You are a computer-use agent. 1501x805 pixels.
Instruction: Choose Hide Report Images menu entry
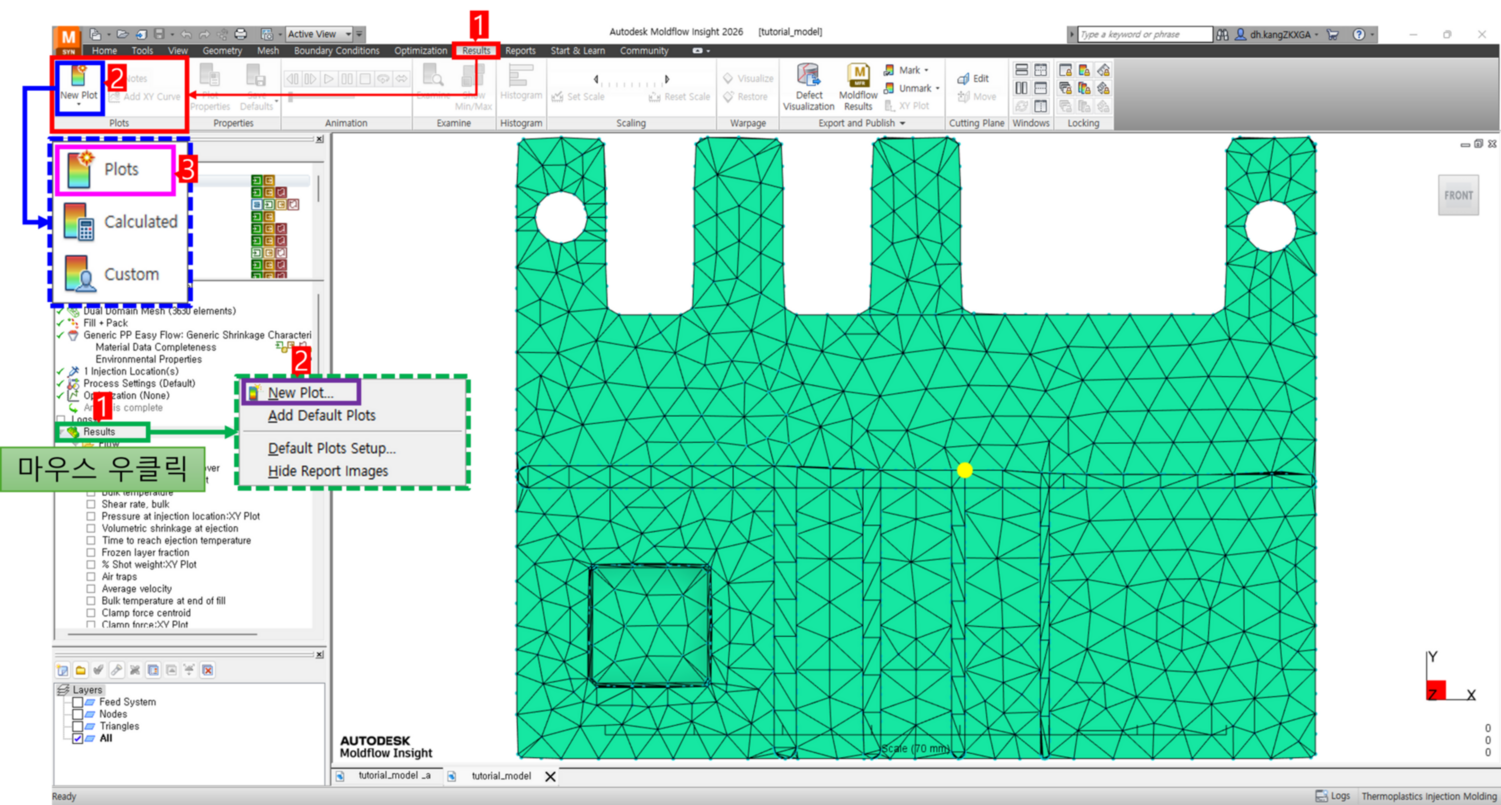328,471
